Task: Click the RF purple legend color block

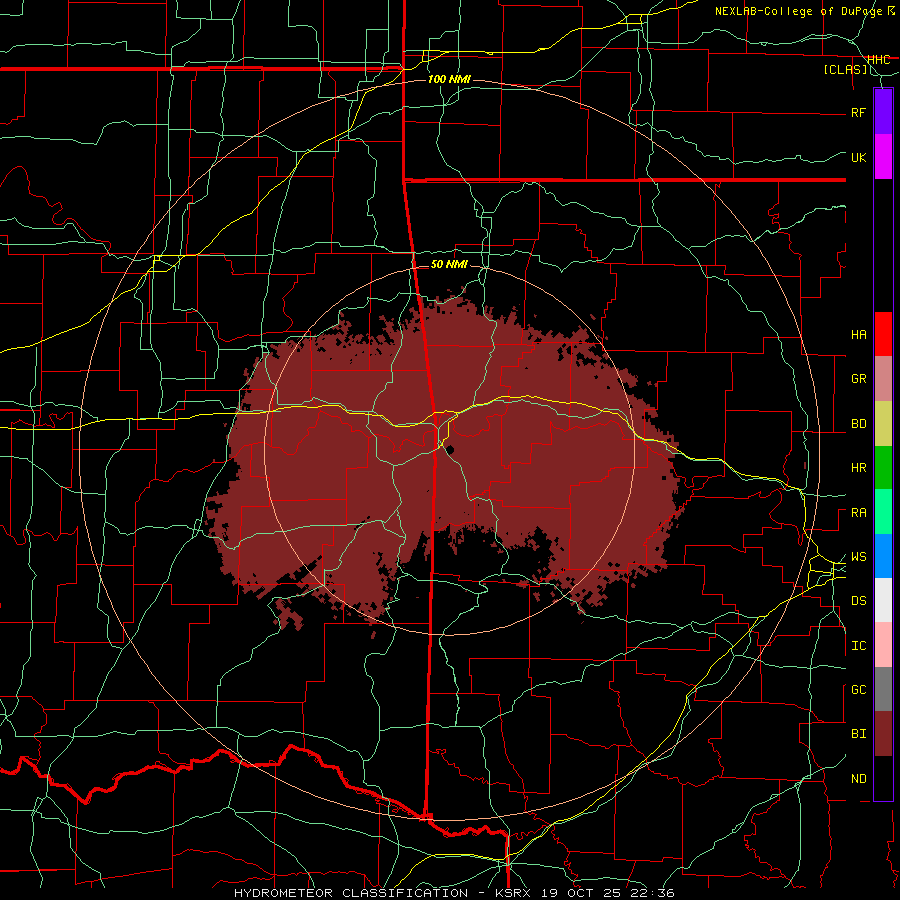Action: pyautogui.click(x=883, y=112)
